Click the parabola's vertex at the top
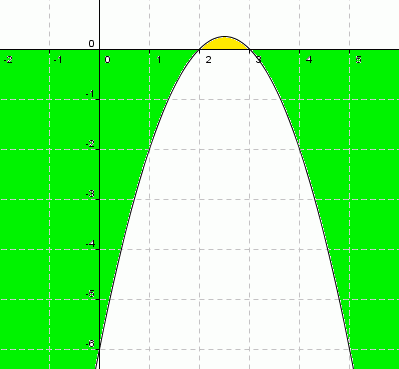The width and height of the screenshot is (399, 369). pos(225,36)
